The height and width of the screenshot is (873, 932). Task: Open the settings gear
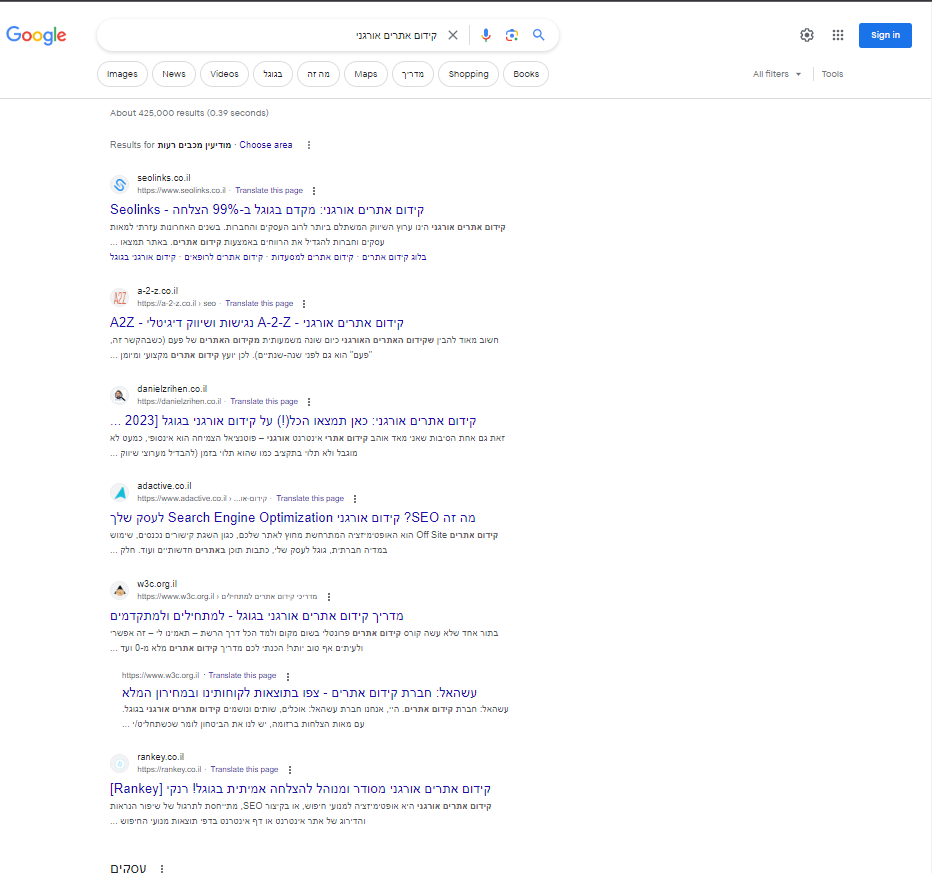pyautogui.click(x=807, y=35)
